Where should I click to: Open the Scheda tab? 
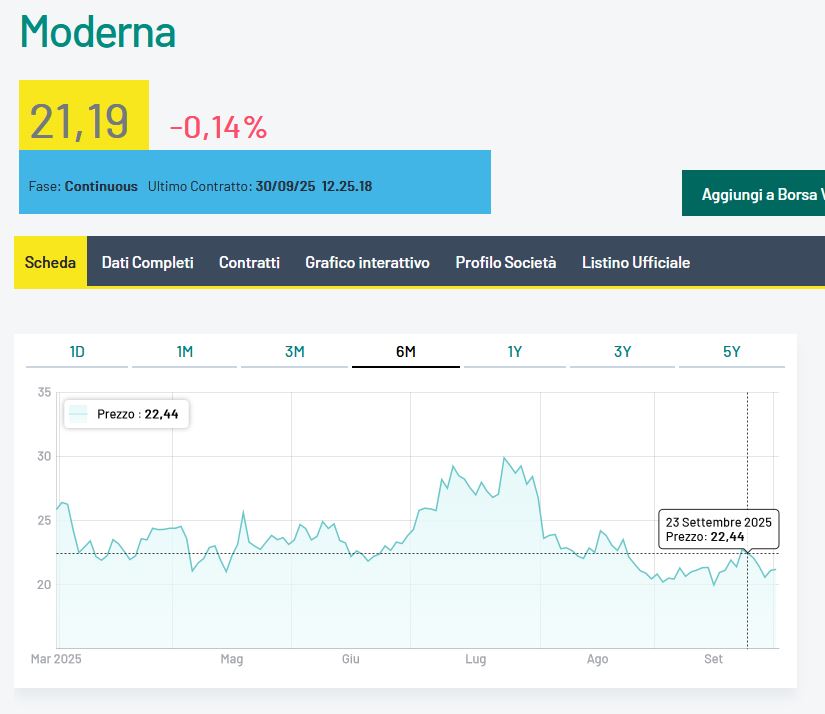pyautogui.click(x=50, y=262)
